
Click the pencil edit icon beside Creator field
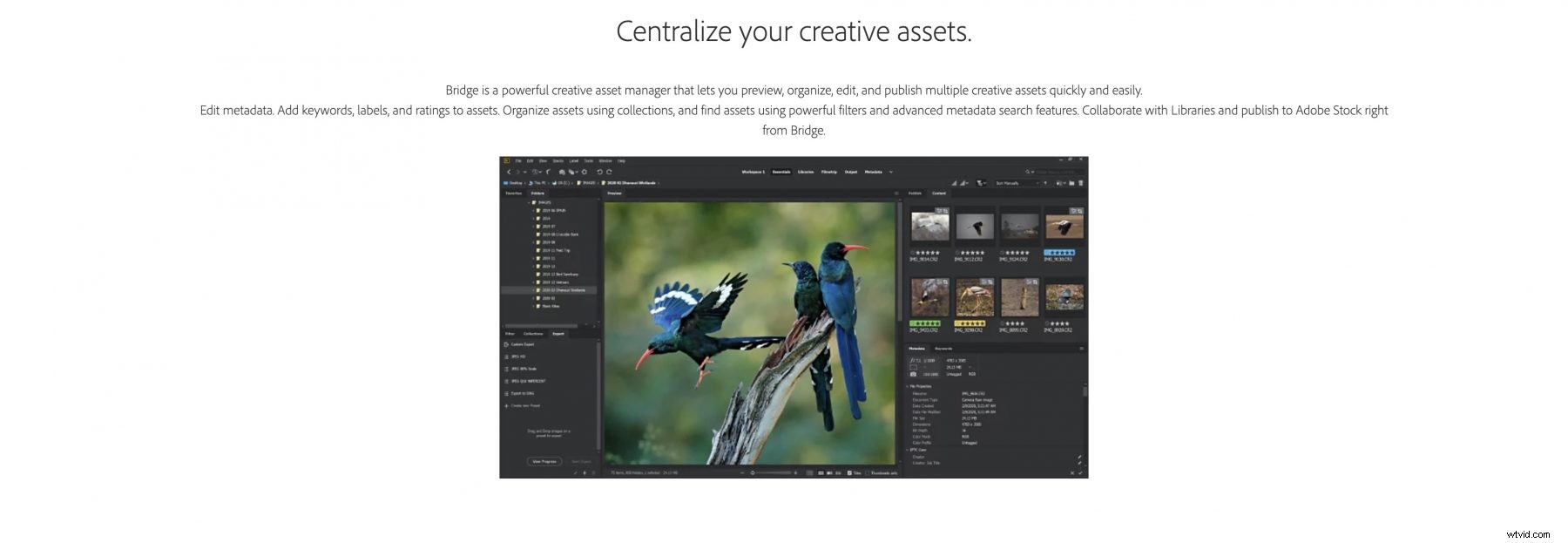[x=1079, y=457]
